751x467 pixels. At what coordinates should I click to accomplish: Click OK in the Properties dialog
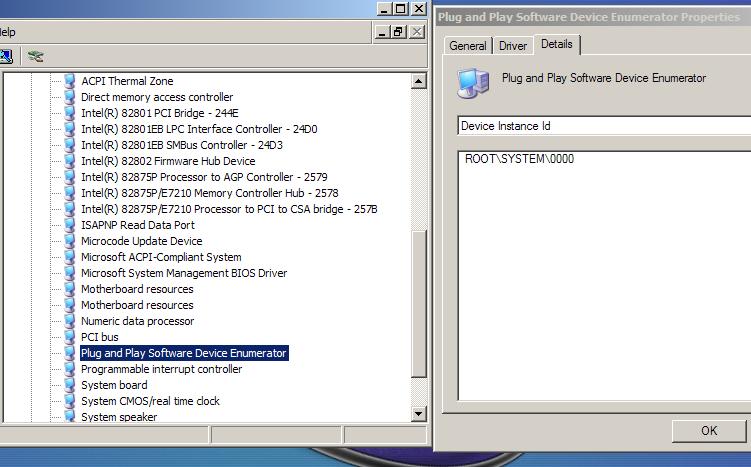pos(709,431)
